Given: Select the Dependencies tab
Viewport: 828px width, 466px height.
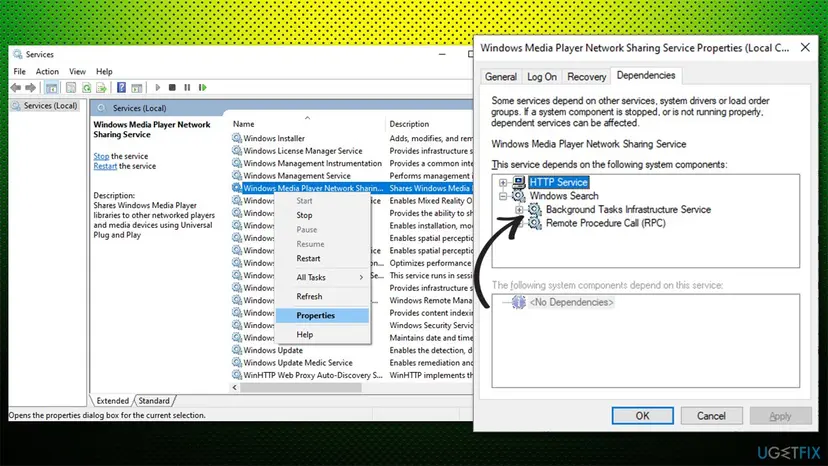Looking at the screenshot, I should (x=646, y=76).
